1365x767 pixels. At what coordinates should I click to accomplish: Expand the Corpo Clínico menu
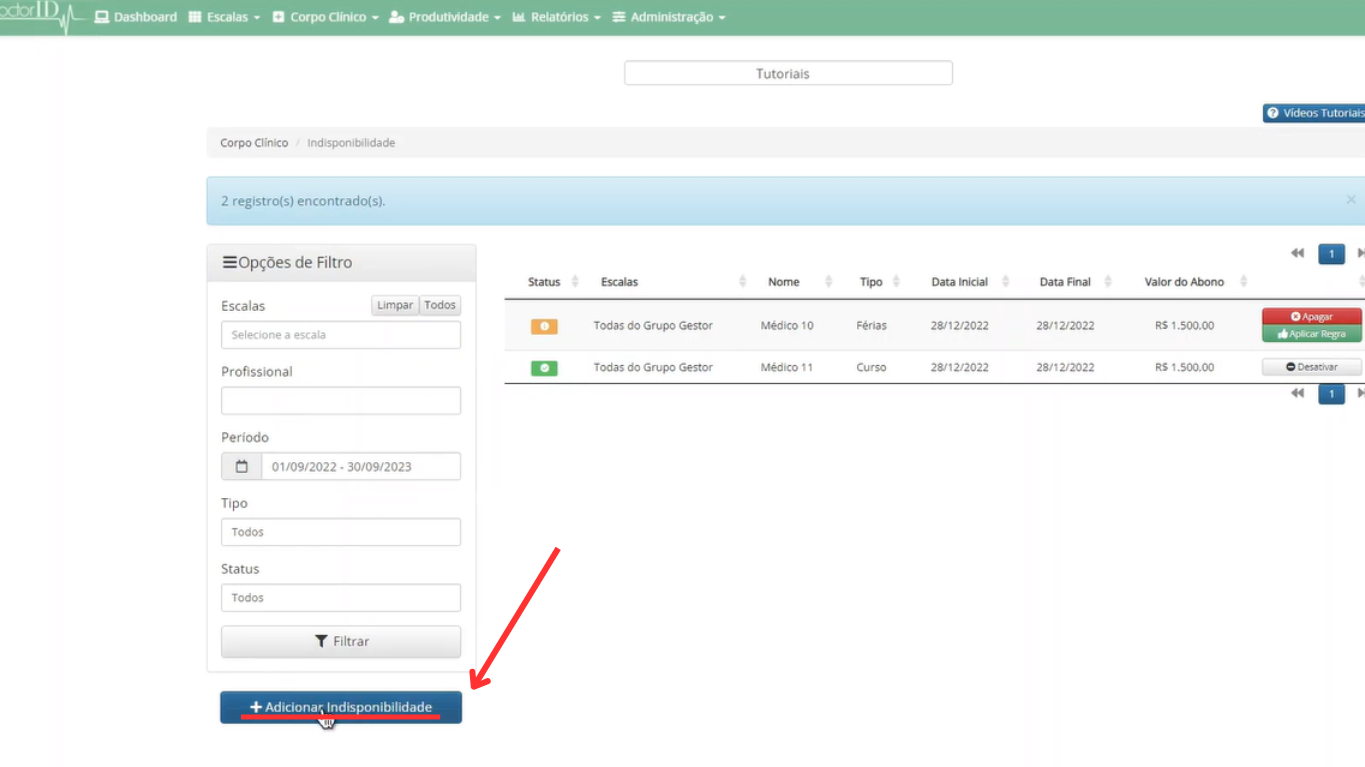(x=326, y=17)
